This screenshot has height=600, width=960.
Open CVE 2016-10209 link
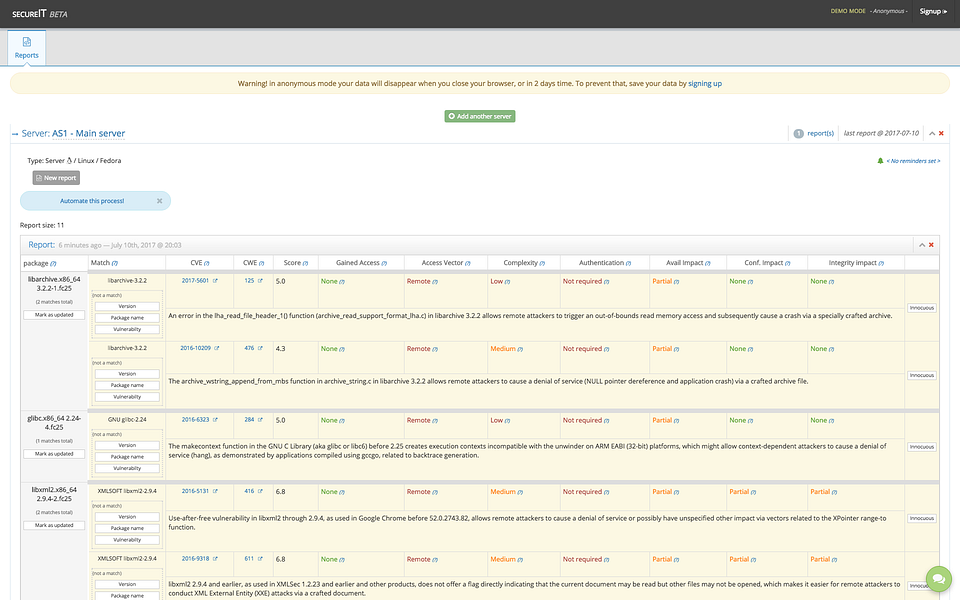[x=195, y=348]
